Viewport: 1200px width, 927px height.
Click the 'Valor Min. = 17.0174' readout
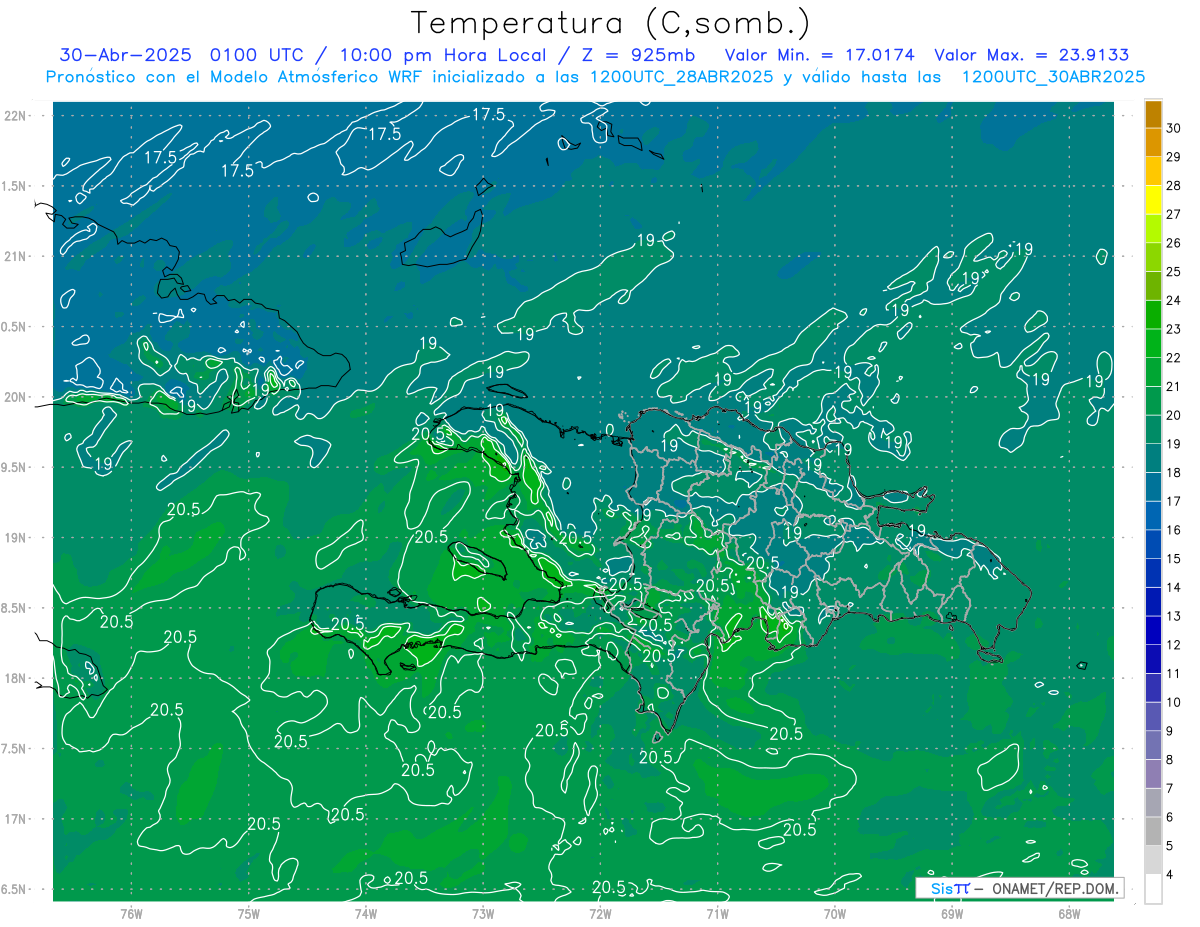[x=819, y=55]
